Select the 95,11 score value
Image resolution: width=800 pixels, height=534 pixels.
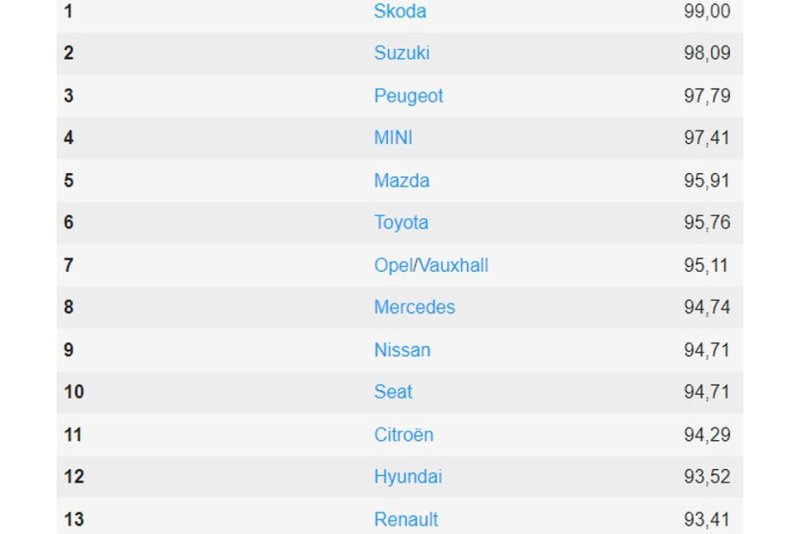[x=707, y=266]
